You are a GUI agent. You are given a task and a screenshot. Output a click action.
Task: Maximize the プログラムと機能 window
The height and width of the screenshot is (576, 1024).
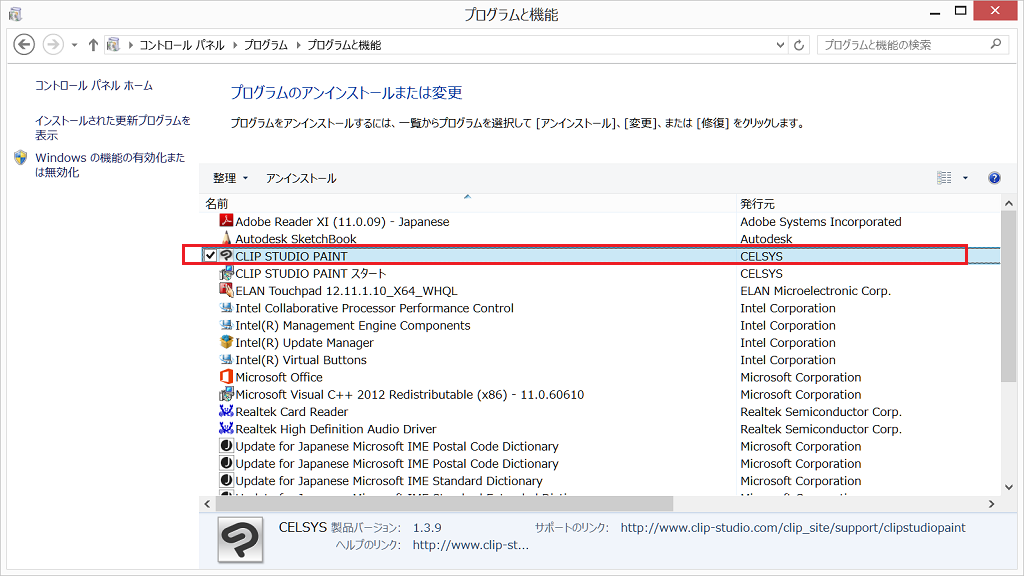coord(961,11)
